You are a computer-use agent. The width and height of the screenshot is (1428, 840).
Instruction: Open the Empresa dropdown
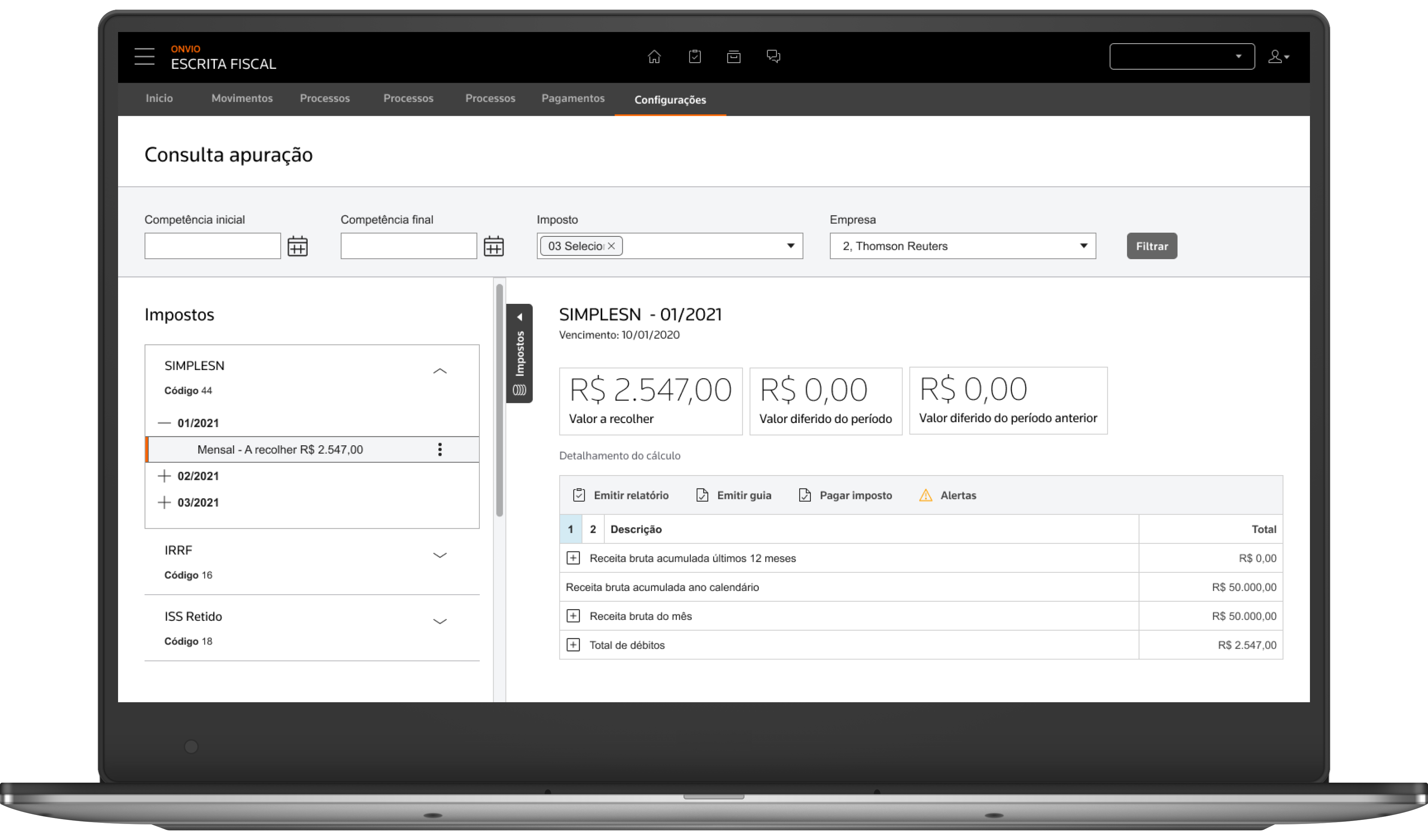click(1083, 246)
